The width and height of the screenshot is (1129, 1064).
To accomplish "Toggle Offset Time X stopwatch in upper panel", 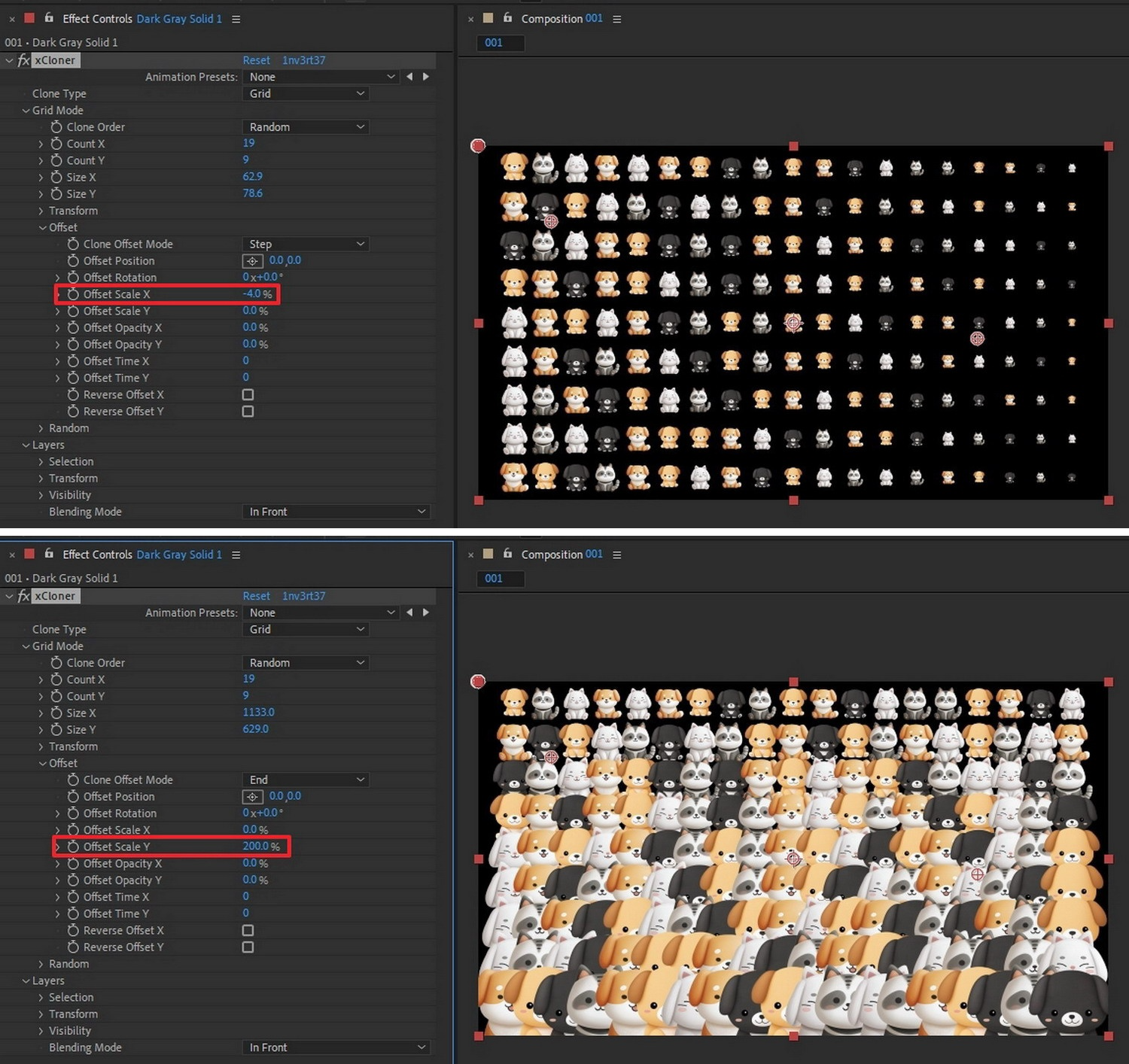I will tap(73, 361).
